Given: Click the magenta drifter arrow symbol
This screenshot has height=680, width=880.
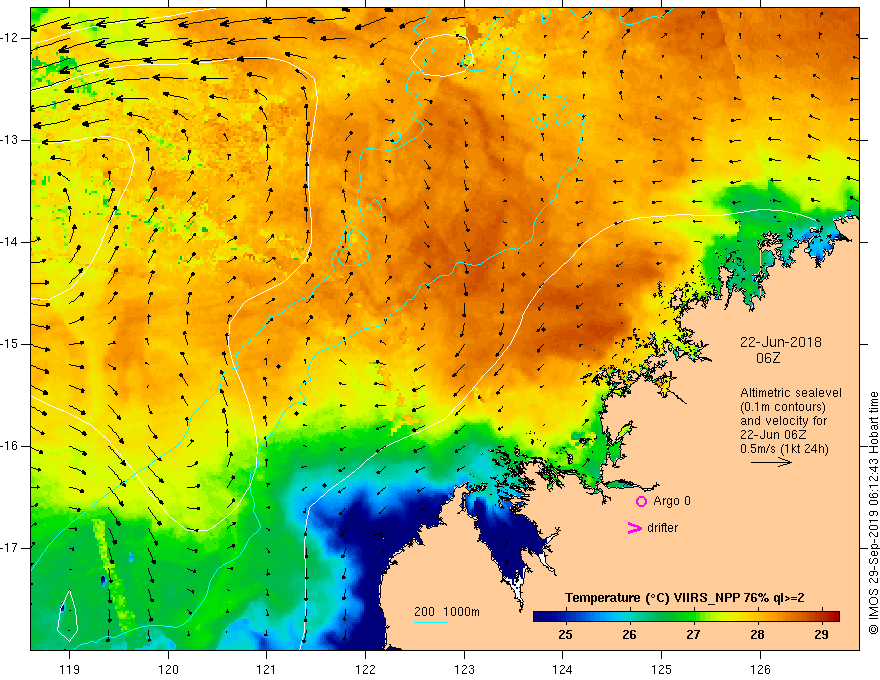Looking at the screenshot, I should pos(634,528).
